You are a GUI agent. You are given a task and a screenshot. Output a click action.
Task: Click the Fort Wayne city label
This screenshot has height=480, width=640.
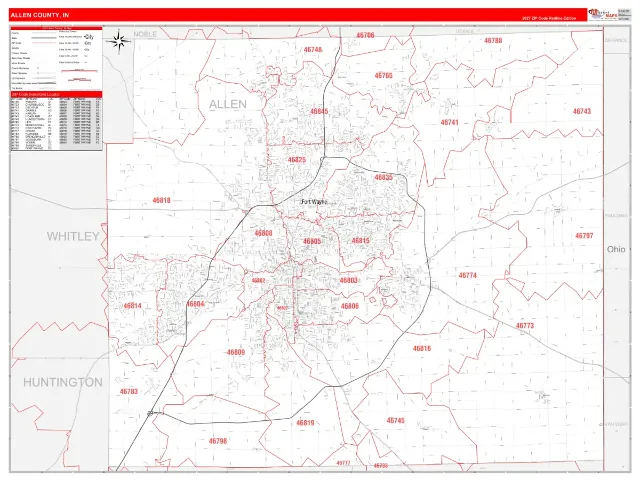[314, 202]
